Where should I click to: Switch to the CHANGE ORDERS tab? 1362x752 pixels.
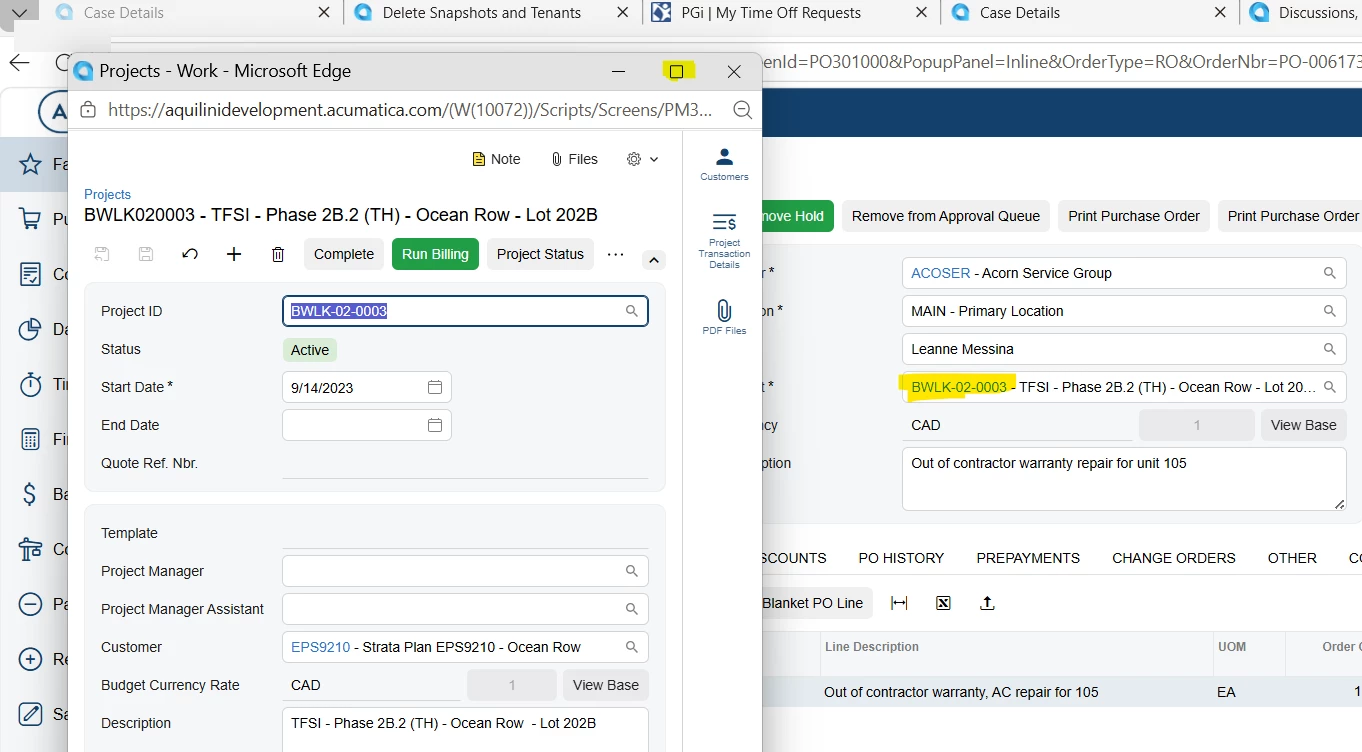(x=1174, y=558)
